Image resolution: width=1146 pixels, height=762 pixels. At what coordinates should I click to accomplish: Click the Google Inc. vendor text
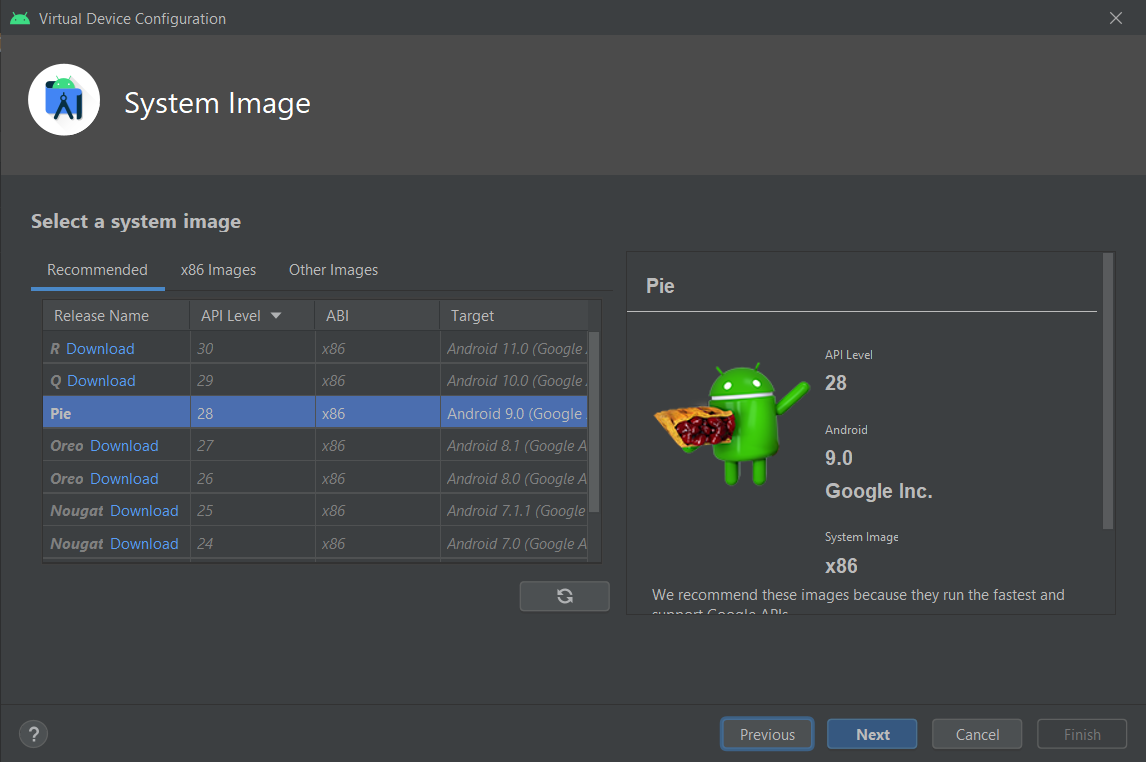pyautogui.click(x=879, y=491)
